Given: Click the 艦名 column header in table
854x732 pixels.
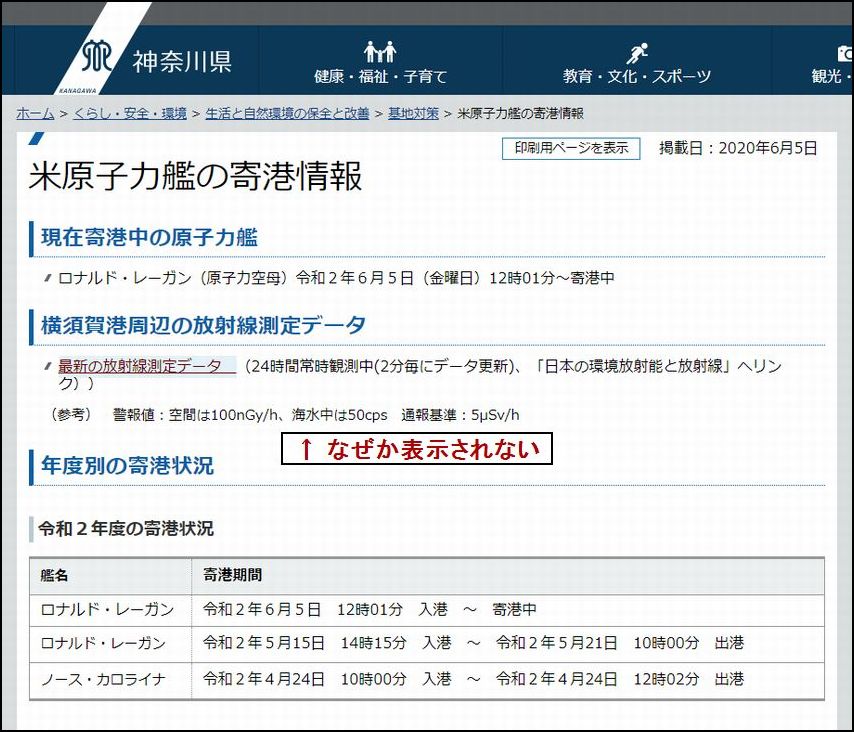Looking at the screenshot, I should click(55, 576).
